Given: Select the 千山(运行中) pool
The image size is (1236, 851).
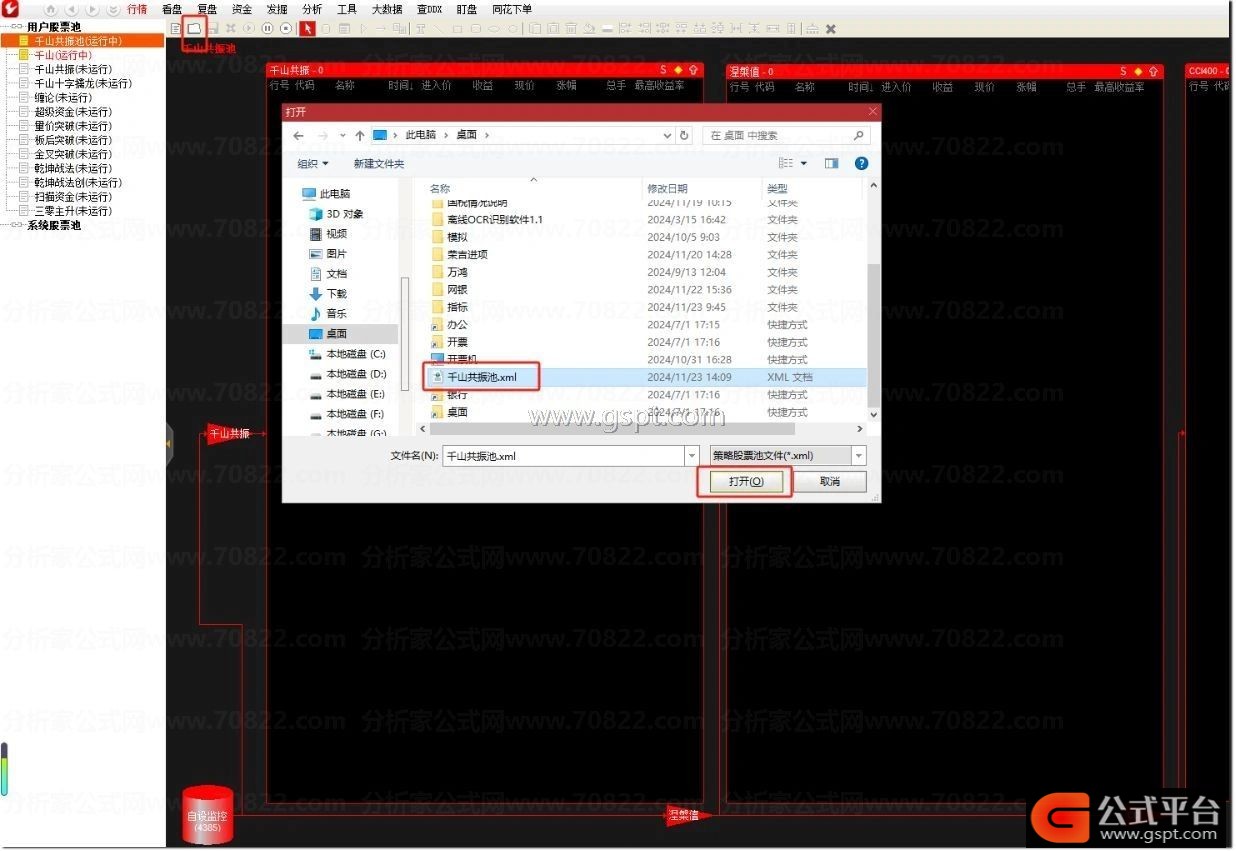Looking at the screenshot, I should pos(63,55).
